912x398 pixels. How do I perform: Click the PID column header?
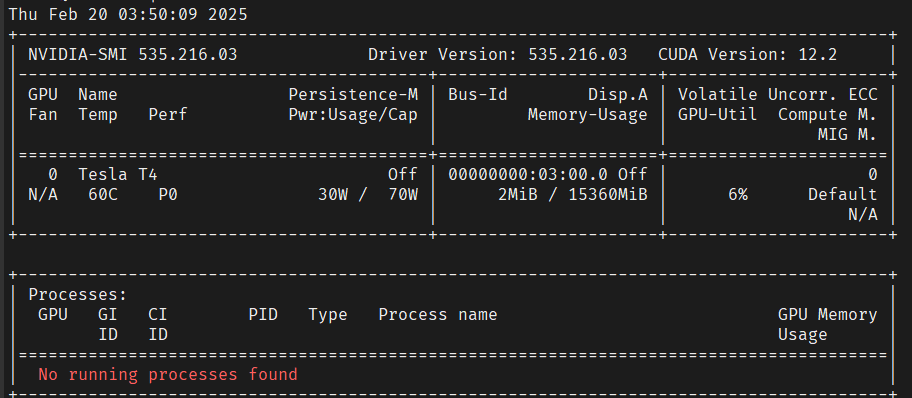[x=263, y=315]
